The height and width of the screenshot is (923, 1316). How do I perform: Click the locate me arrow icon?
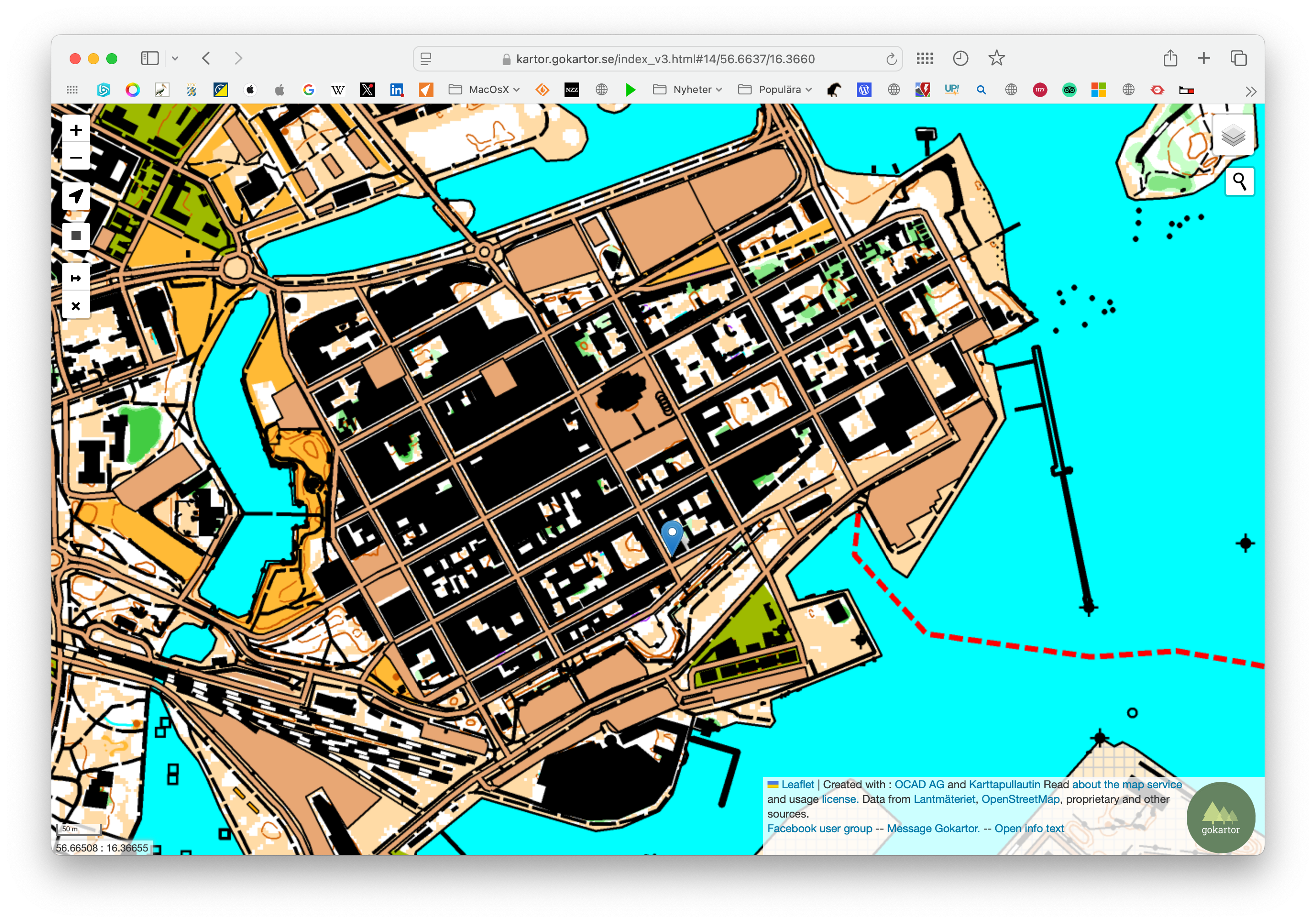pyautogui.click(x=76, y=196)
